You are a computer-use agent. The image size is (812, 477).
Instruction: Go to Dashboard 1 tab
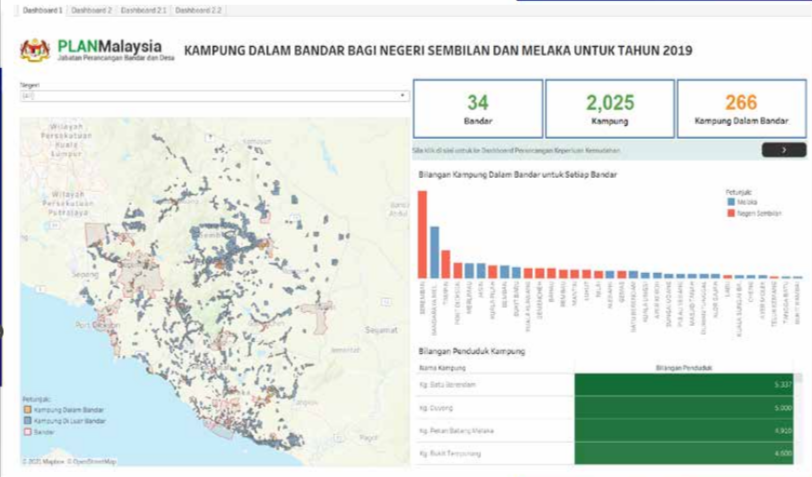point(42,9)
